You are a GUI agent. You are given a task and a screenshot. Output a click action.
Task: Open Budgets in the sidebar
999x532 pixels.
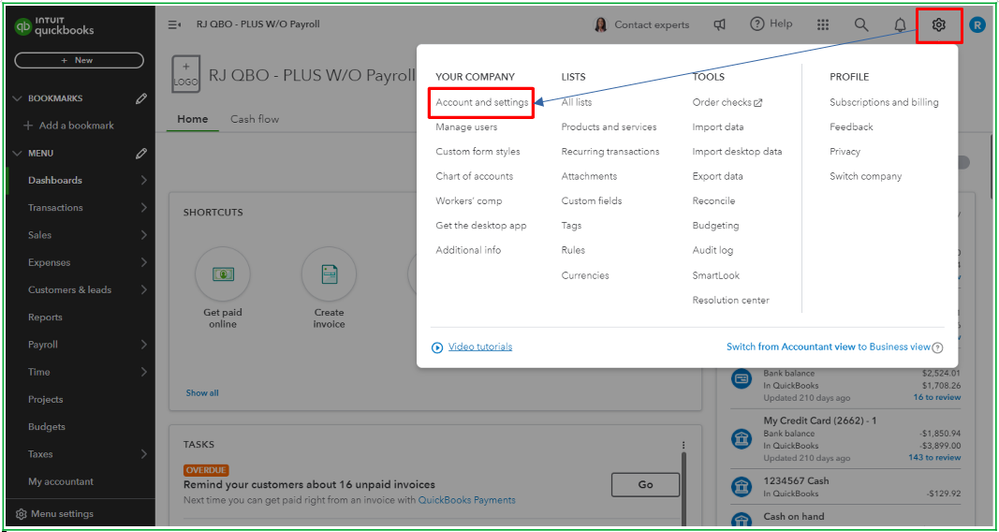click(47, 427)
